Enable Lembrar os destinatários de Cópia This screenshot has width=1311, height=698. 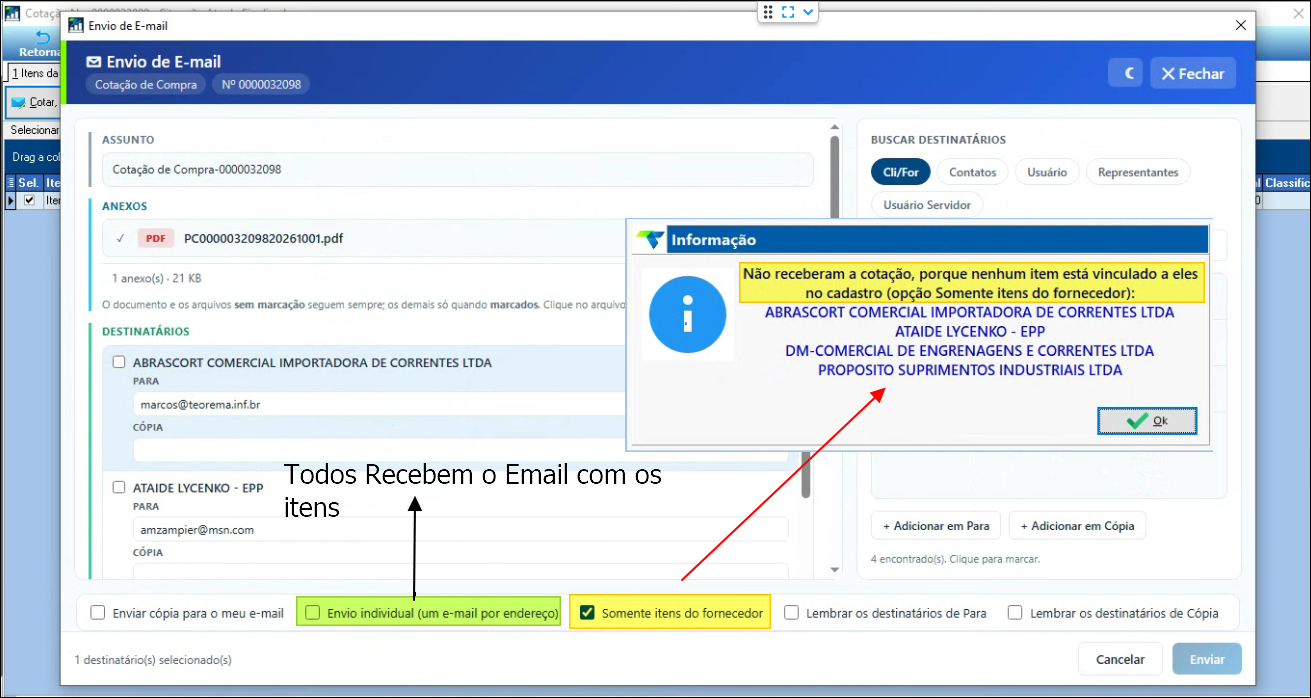click(x=1015, y=613)
